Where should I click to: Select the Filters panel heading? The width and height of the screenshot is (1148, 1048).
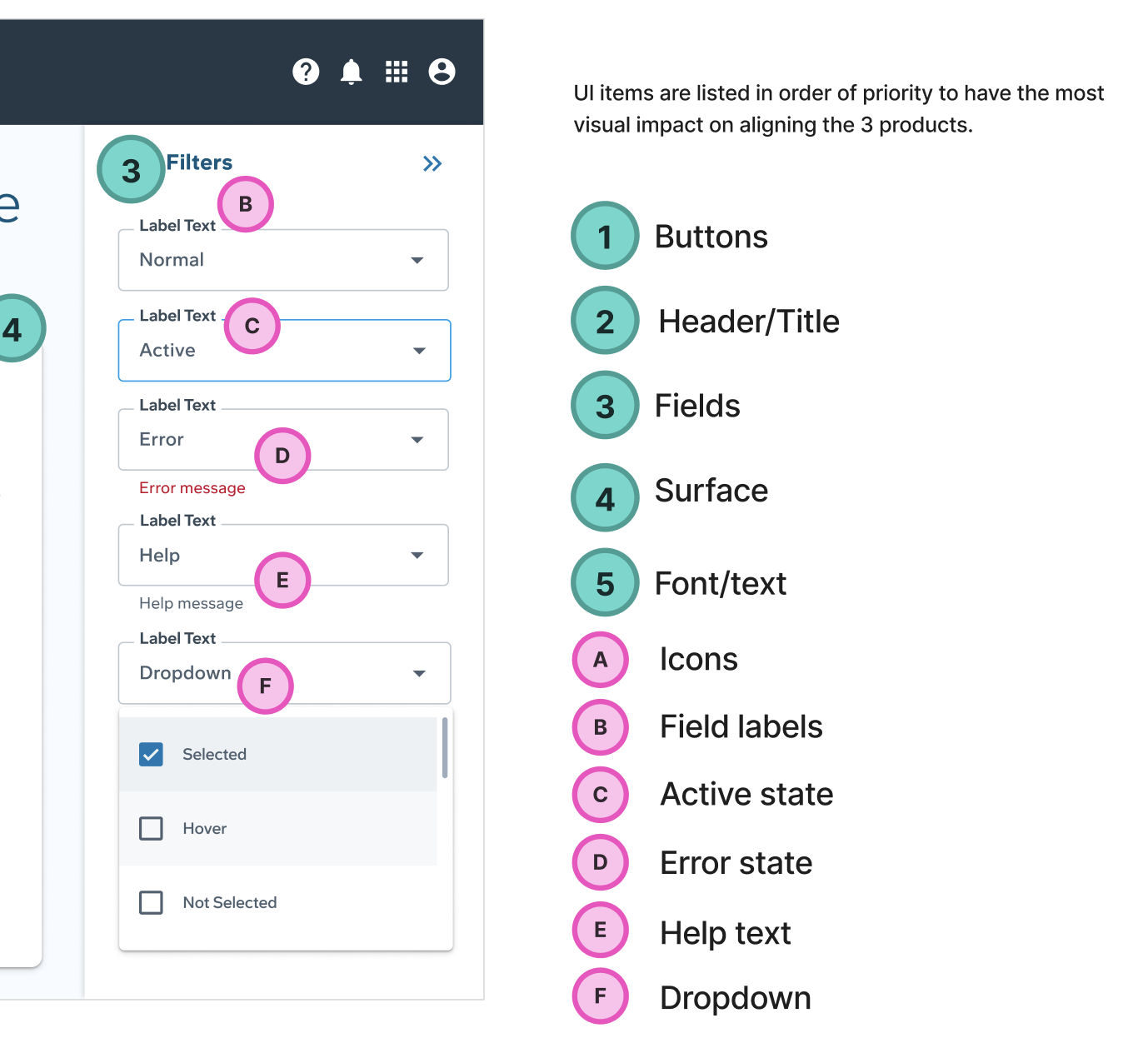[x=199, y=162]
